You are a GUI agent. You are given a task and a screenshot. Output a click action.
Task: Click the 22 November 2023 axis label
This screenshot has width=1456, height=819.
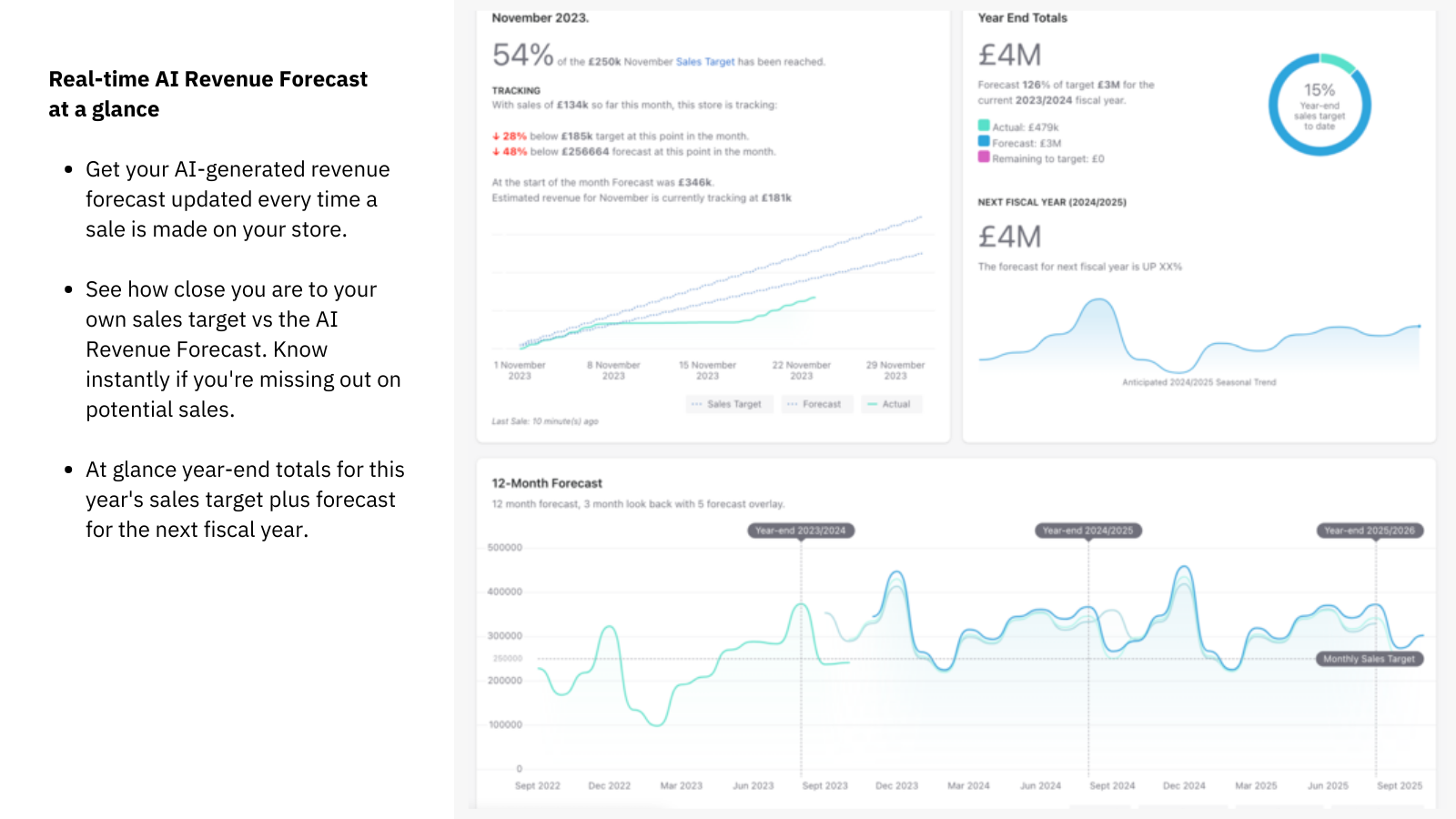pyautogui.click(x=802, y=370)
